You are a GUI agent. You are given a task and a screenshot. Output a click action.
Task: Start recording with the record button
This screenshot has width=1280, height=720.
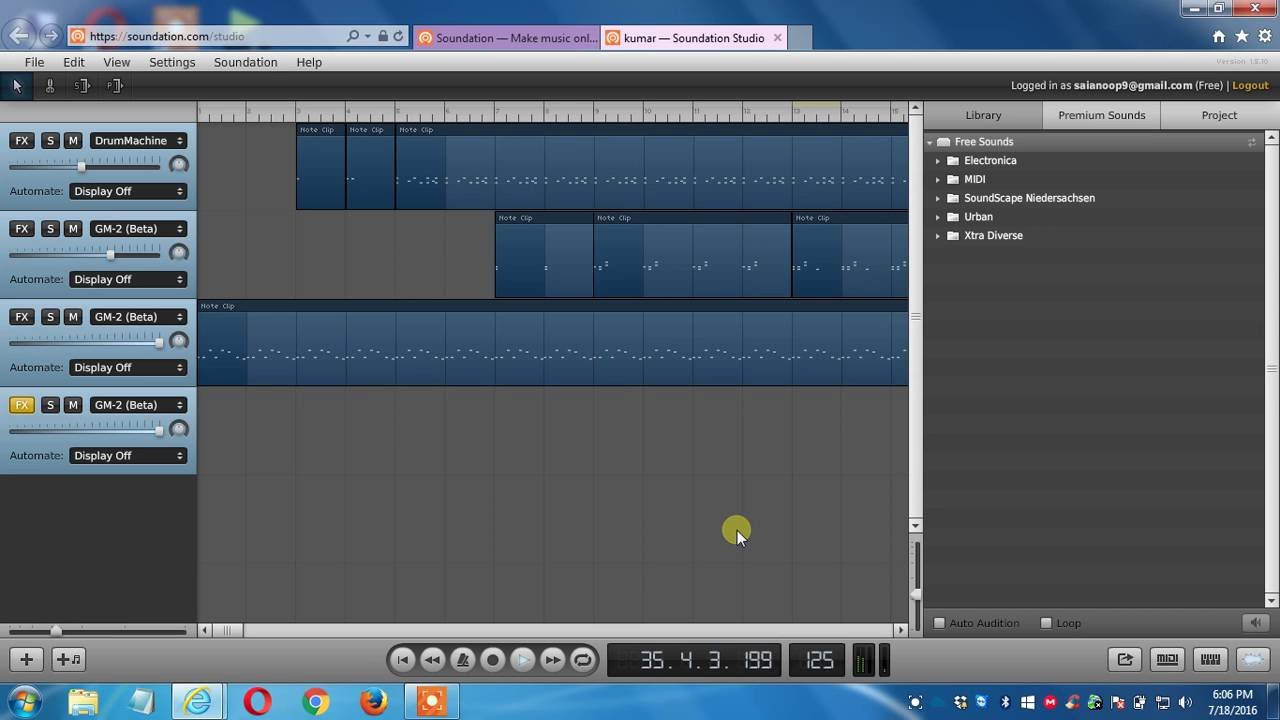(492, 659)
